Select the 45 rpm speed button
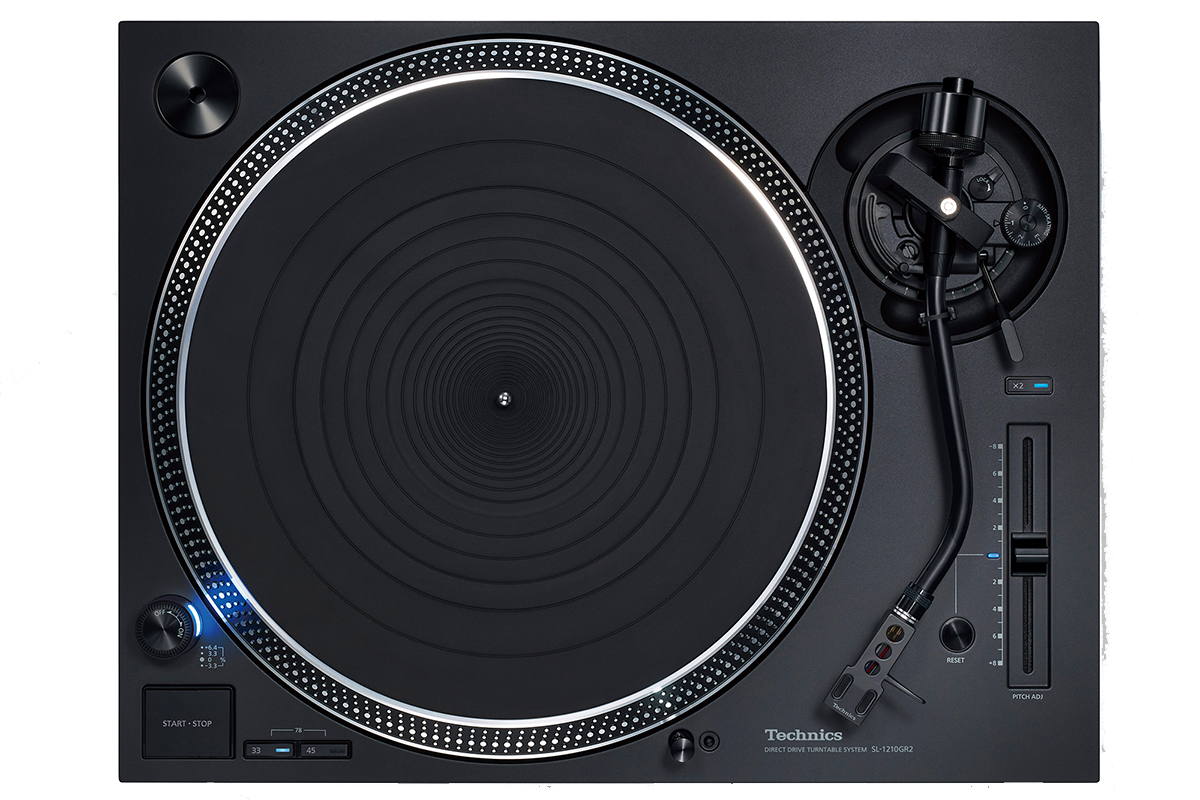Viewport: 1200px width, 800px height. (323, 749)
